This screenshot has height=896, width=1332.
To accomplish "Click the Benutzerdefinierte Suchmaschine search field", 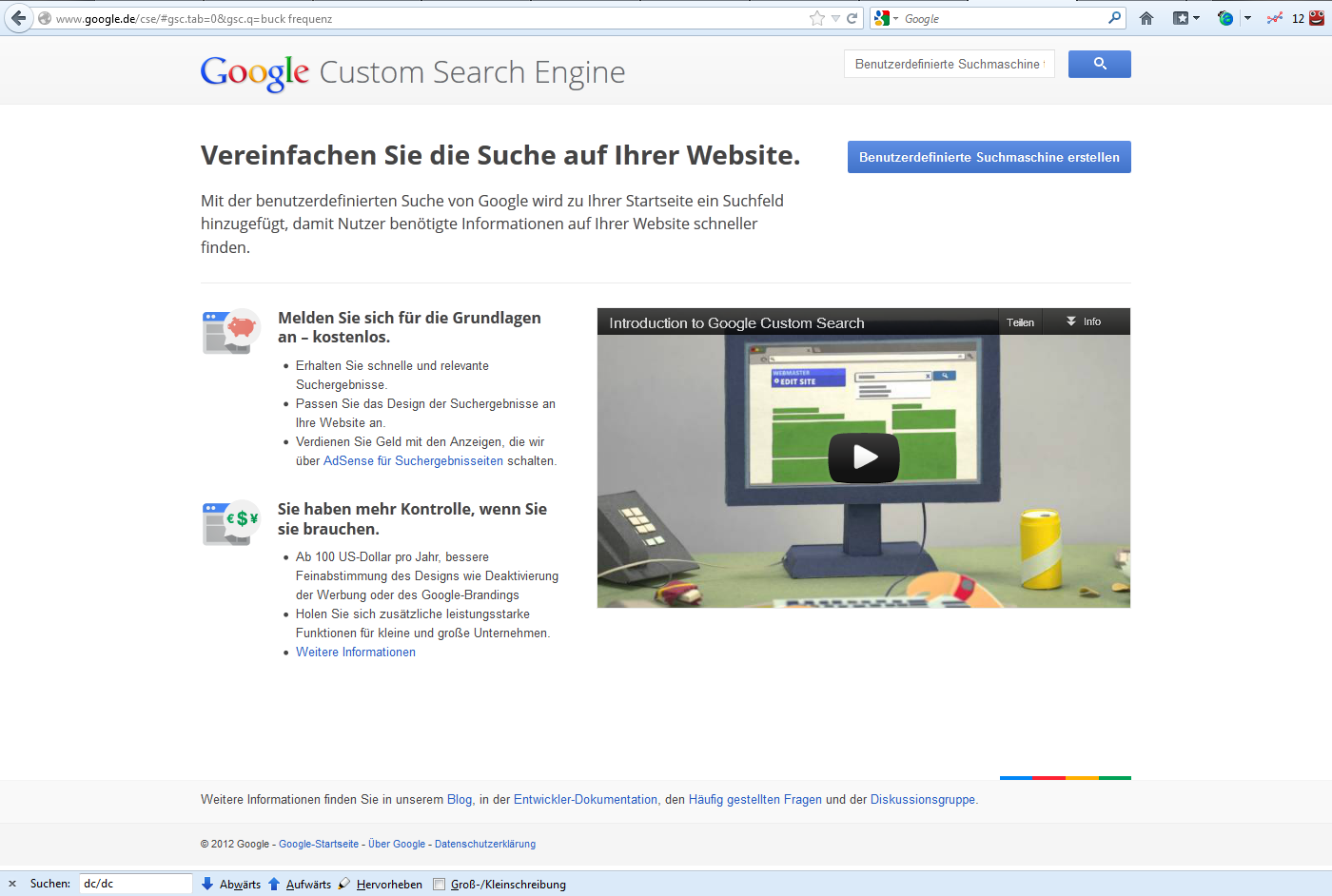I will [950, 64].
